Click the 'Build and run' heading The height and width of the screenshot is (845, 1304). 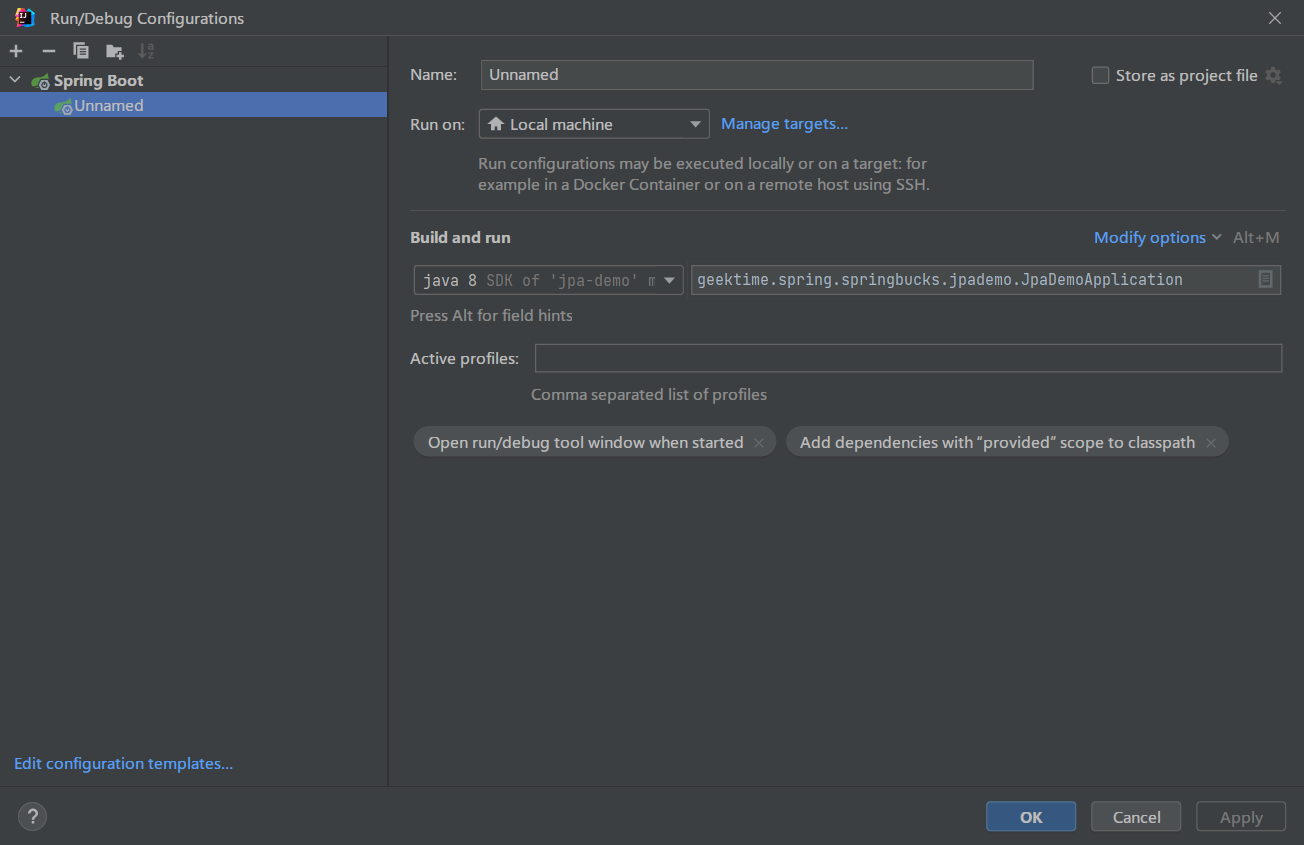click(460, 237)
